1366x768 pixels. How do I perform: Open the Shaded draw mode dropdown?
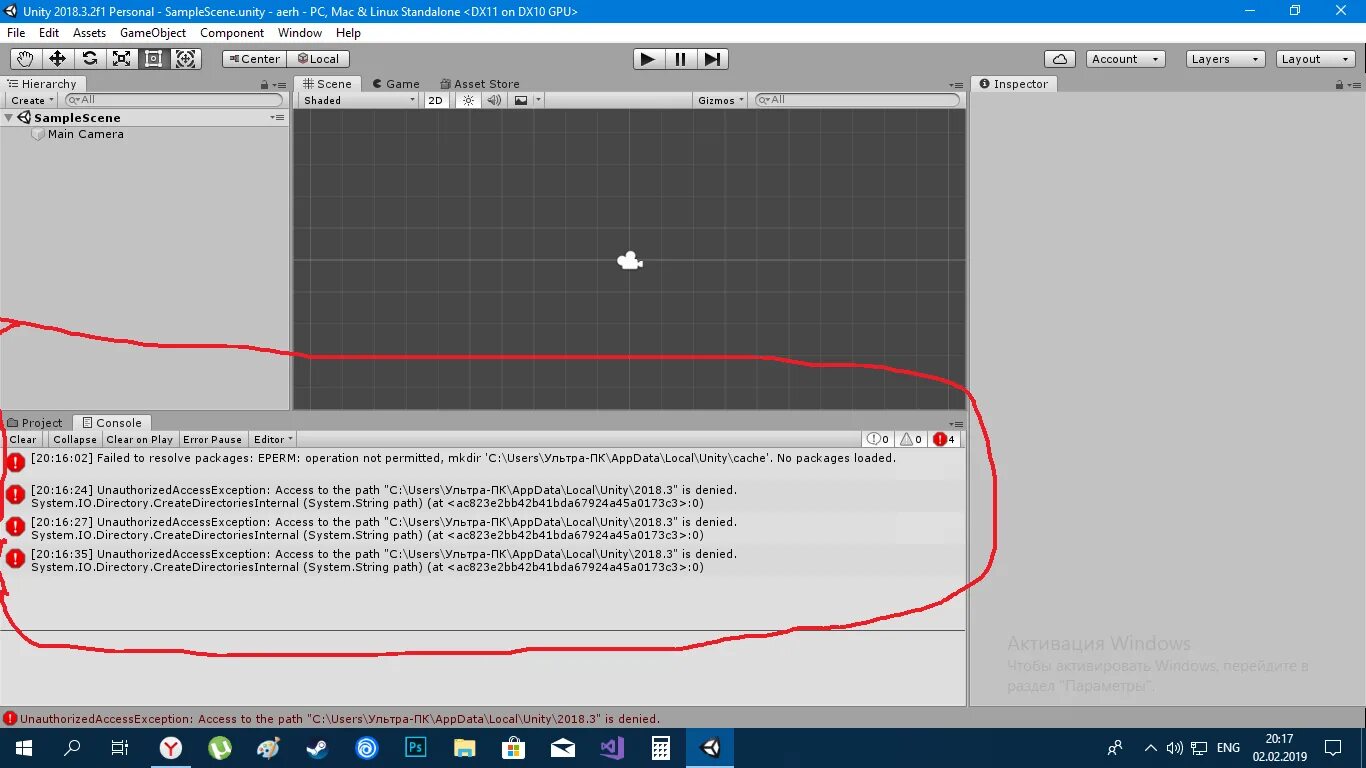coord(359,100)
